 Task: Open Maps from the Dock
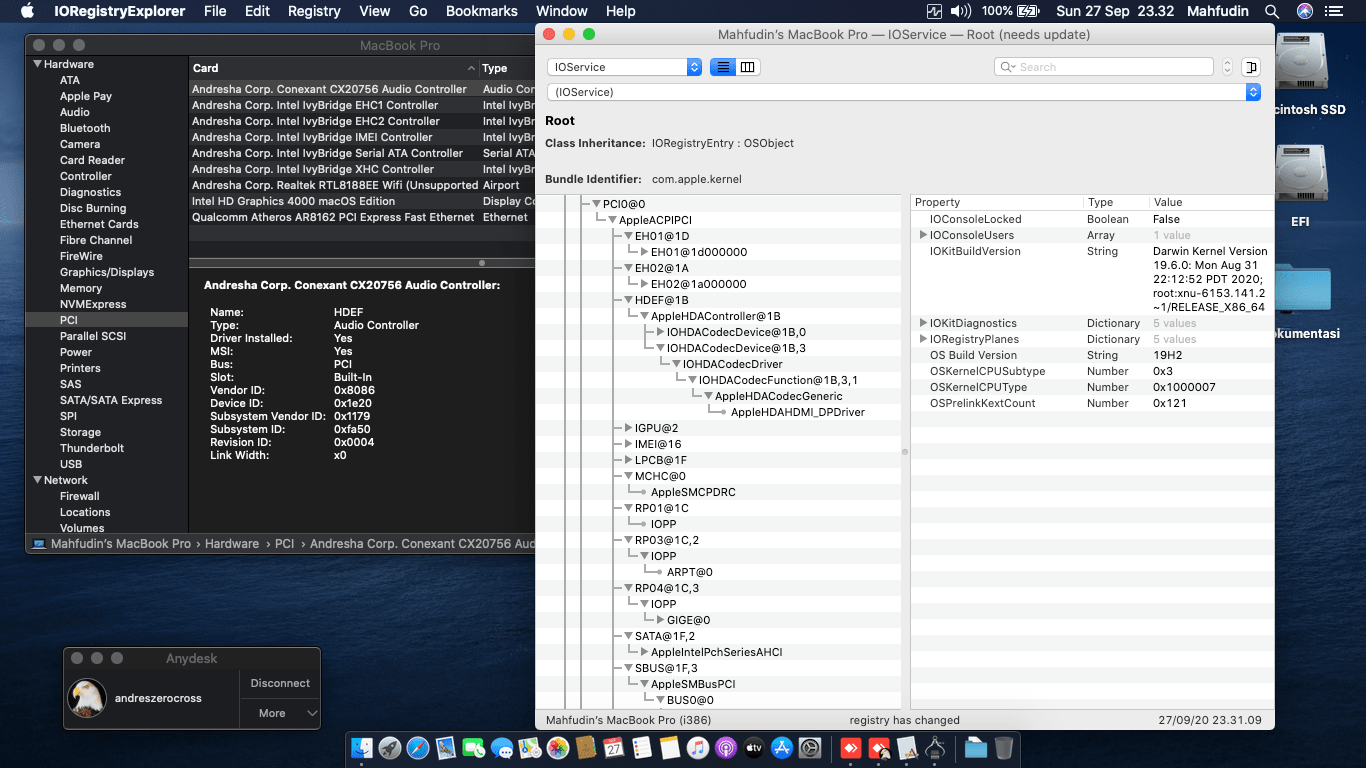click(530, 747)
